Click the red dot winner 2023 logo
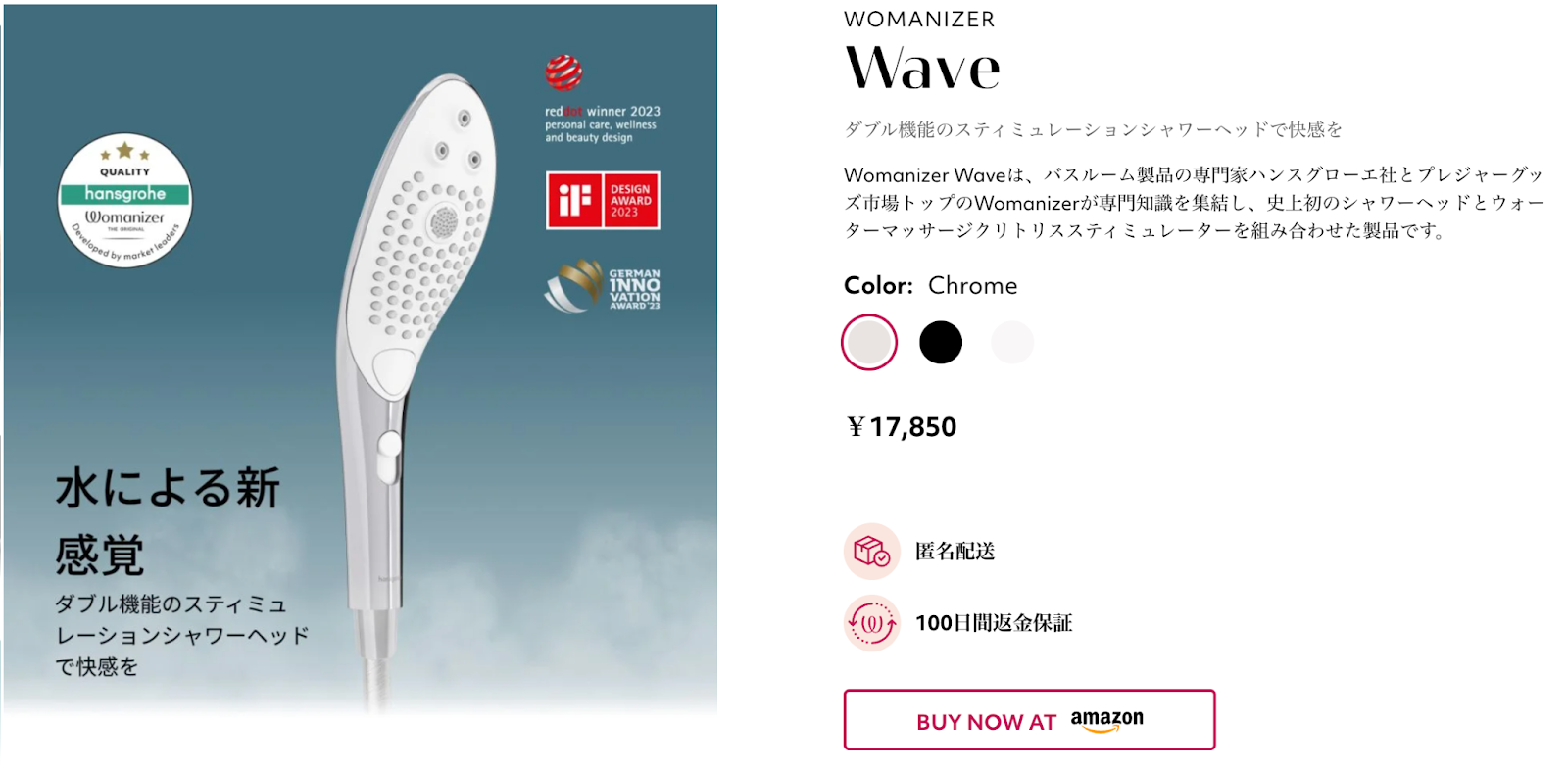Image resolution: width=1568 pixels, height=772 pixels. click(602, 100)
